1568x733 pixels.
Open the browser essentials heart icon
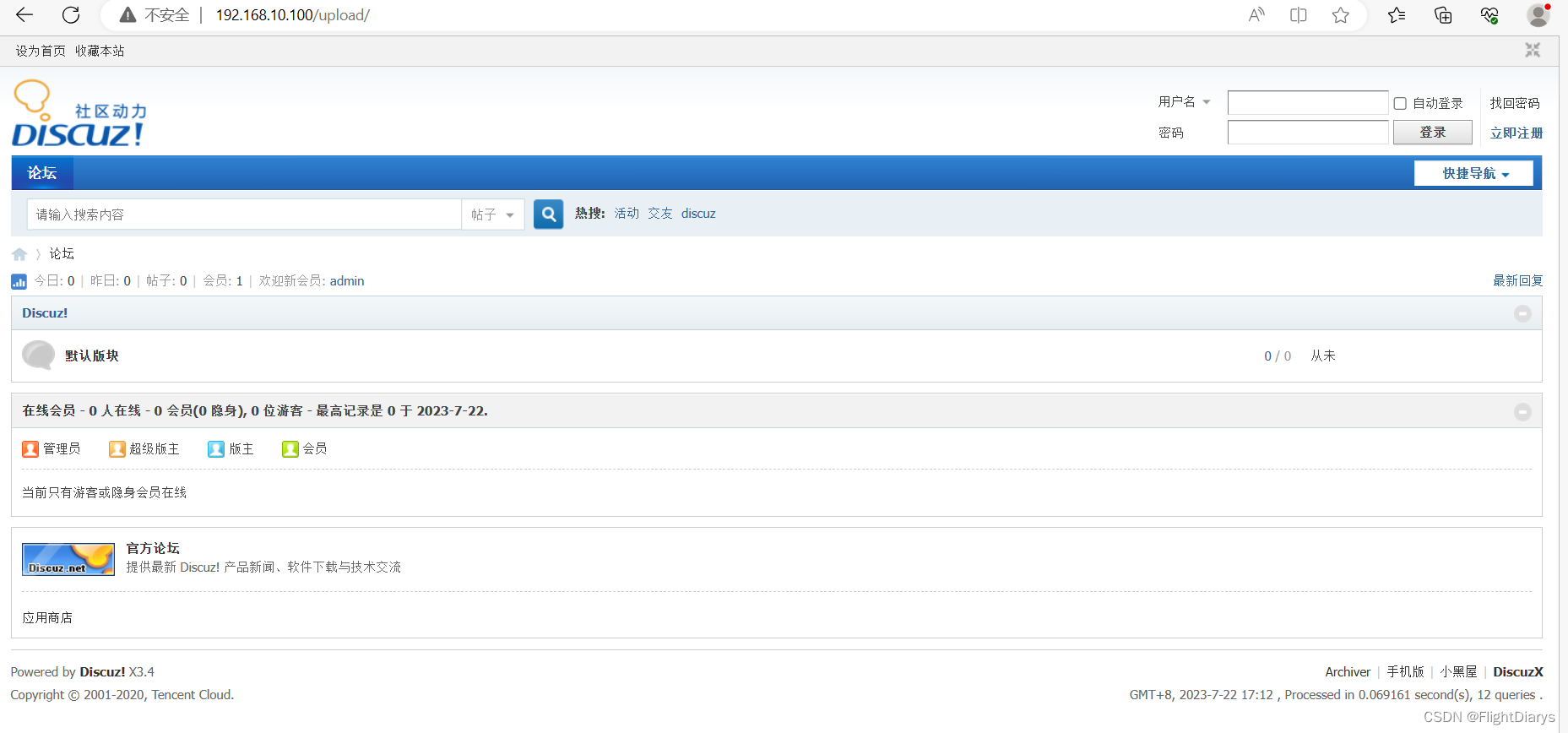click(x=1489, y=15)
